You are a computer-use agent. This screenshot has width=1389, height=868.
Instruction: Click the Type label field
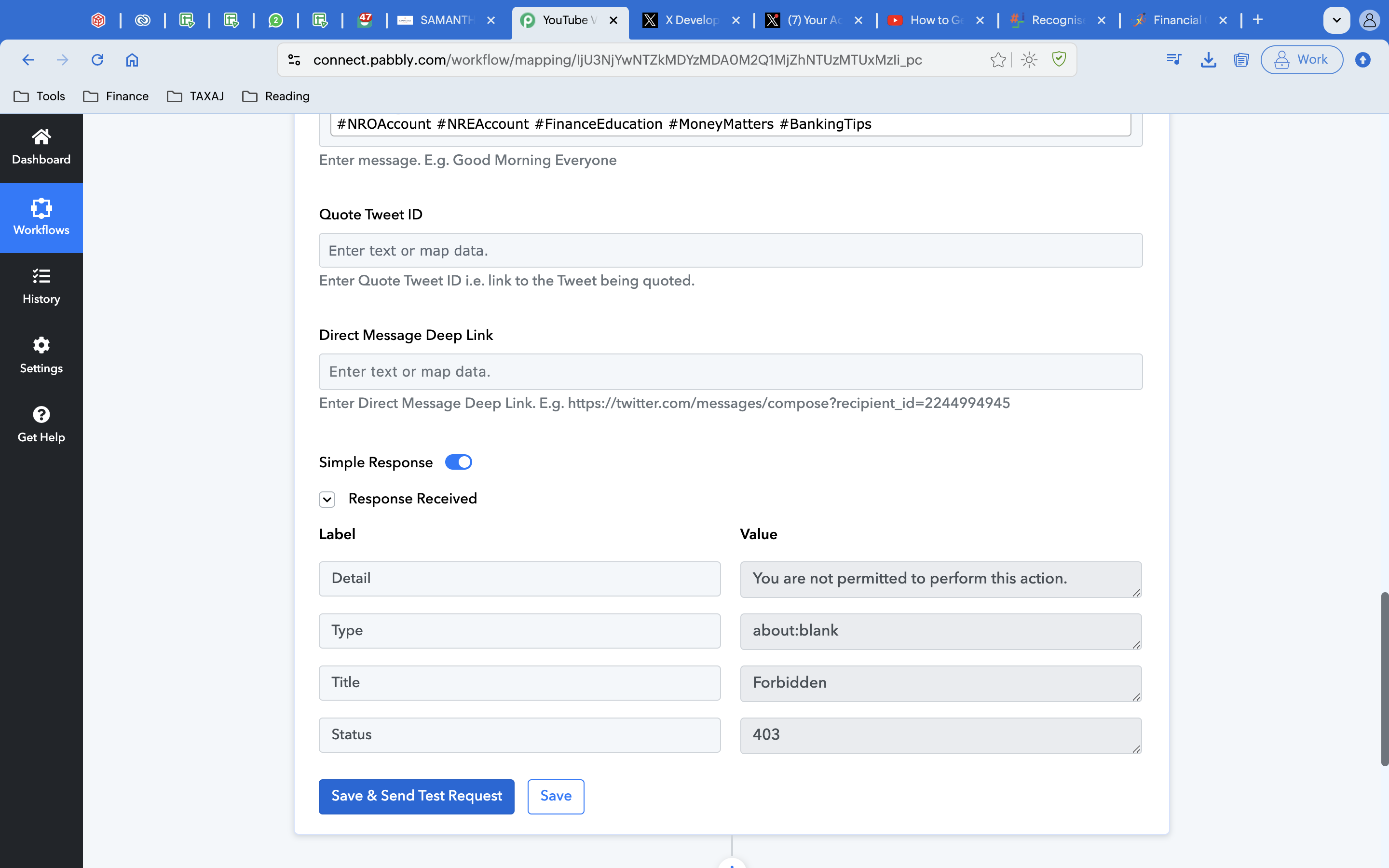[x=520, y=631]
